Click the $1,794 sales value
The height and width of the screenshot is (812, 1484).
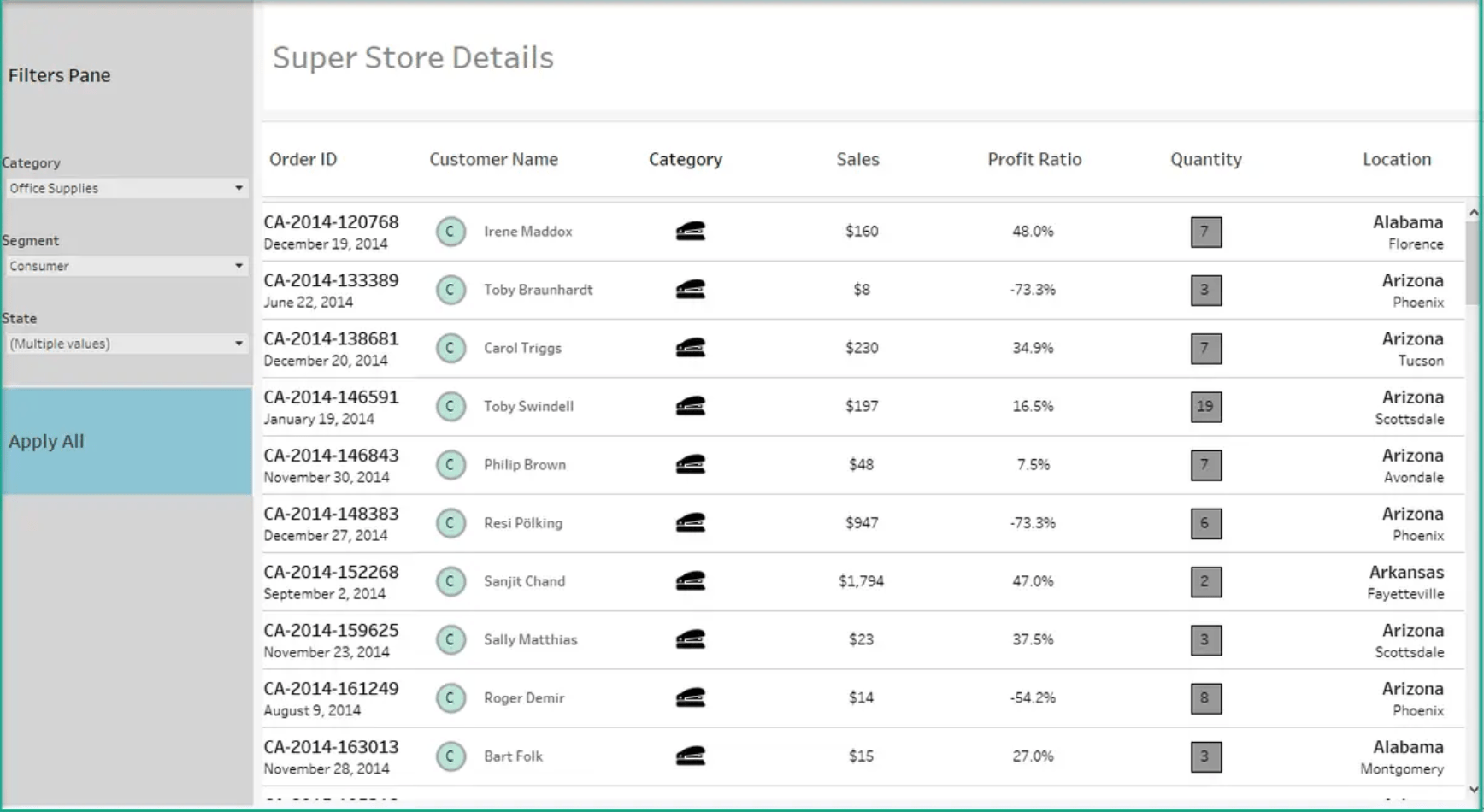click(861, 581)
